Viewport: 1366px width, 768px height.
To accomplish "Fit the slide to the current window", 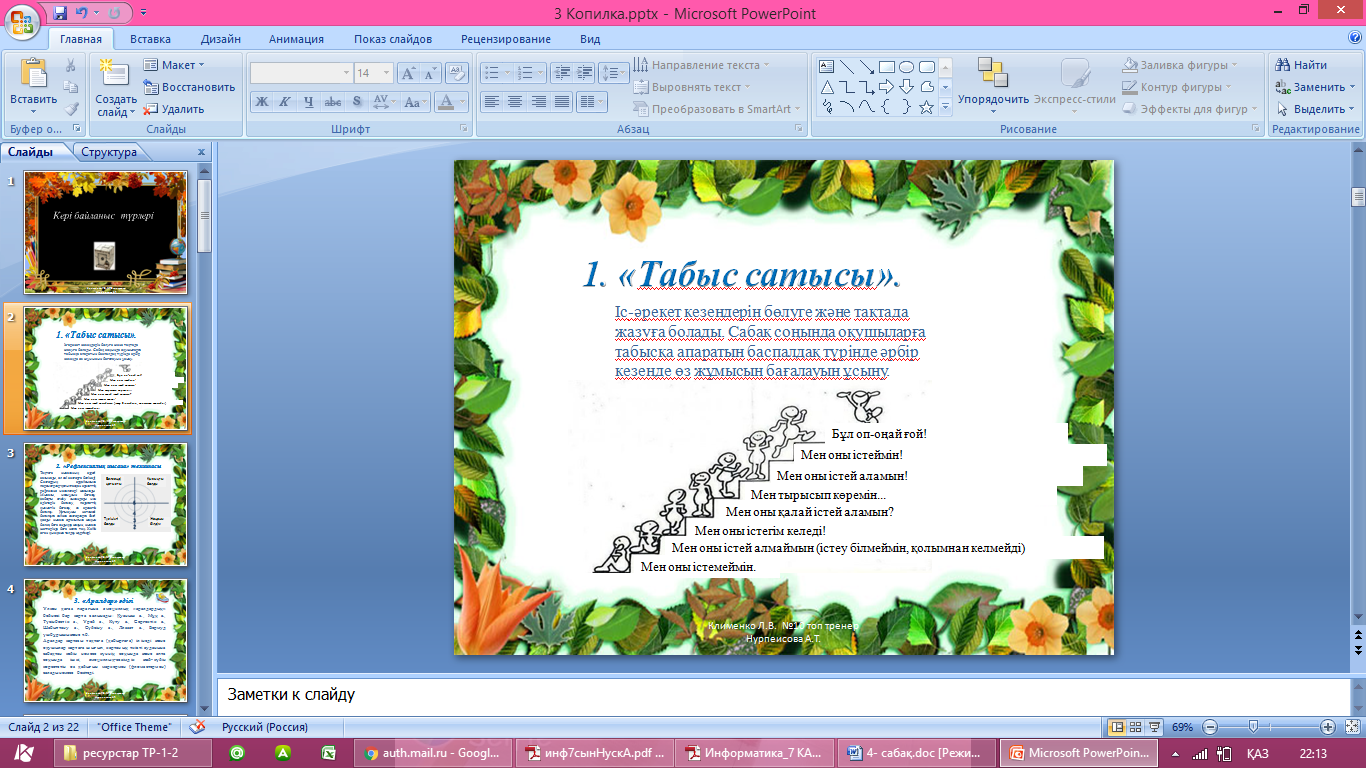I will coord(1351,727).
